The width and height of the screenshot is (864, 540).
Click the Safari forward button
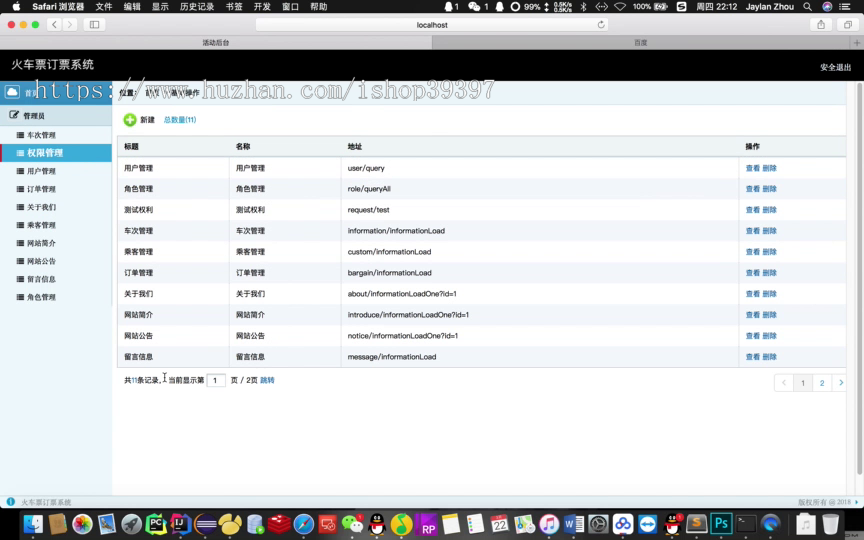69,24
